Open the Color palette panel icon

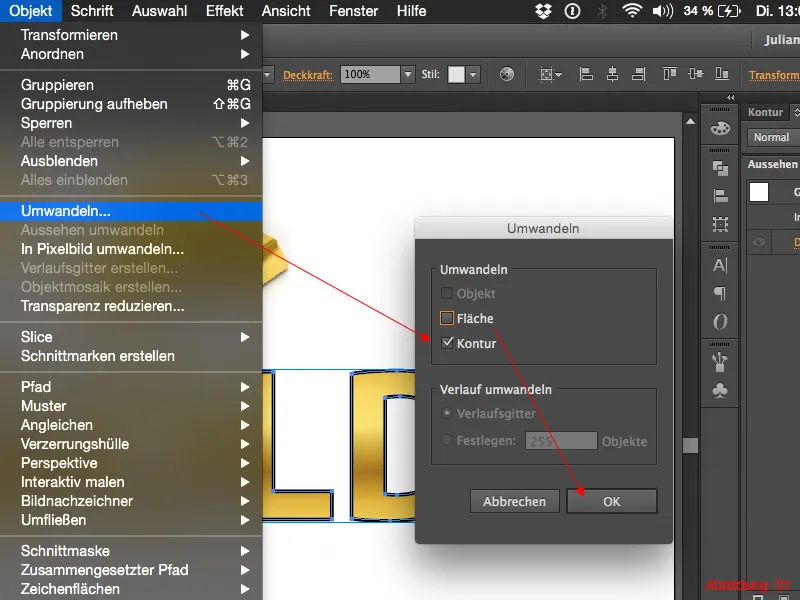coord(720,129)
